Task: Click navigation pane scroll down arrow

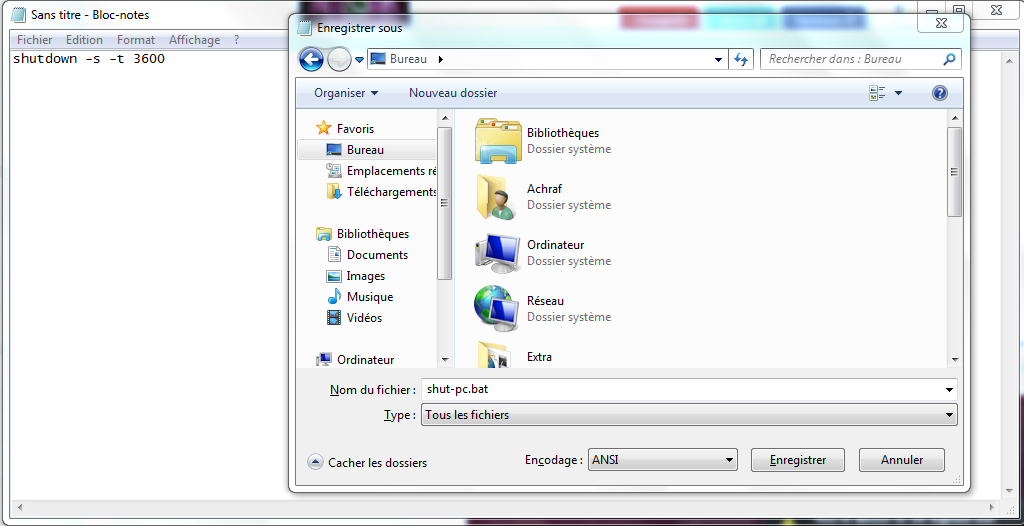Action: [x=445, y=359]
